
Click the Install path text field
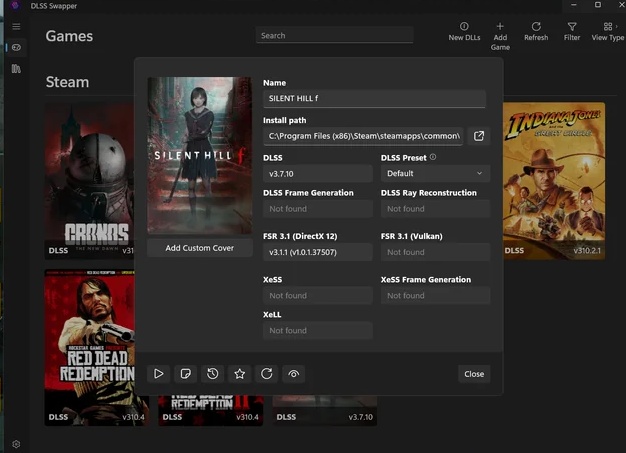(363, 136)
